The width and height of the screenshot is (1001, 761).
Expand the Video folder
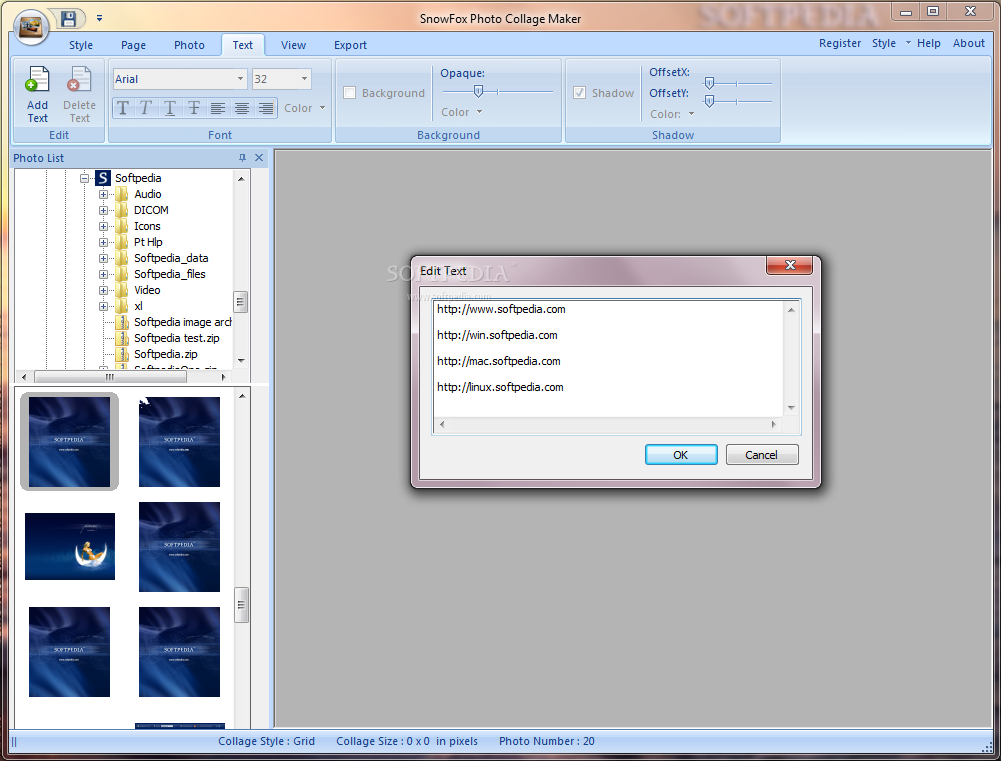click(x=103, y=290)
